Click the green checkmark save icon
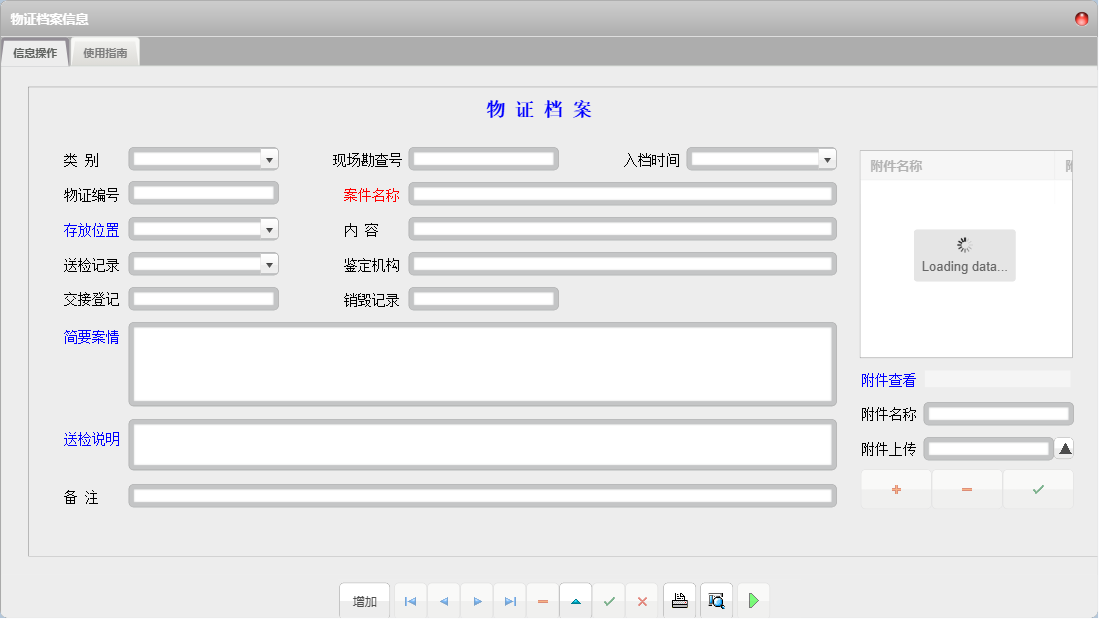This screenshot has width=1120, height=622. [609, 600]
